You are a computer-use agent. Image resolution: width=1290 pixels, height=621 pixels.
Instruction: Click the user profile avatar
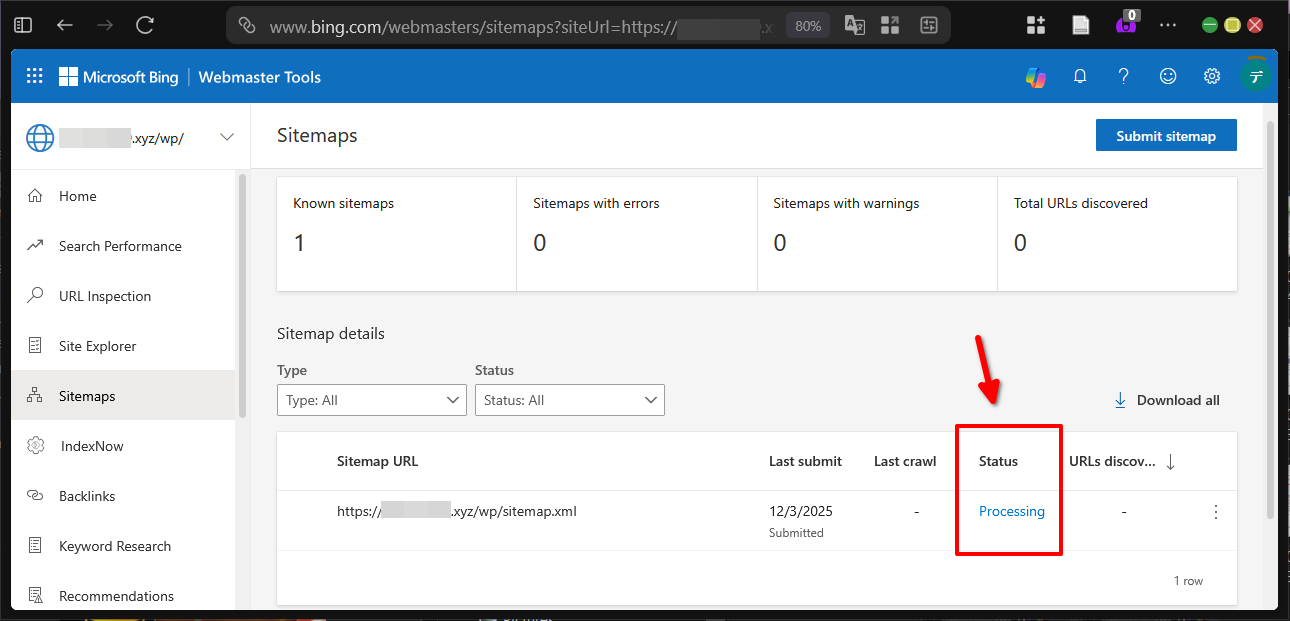[x=1256, y=76]
